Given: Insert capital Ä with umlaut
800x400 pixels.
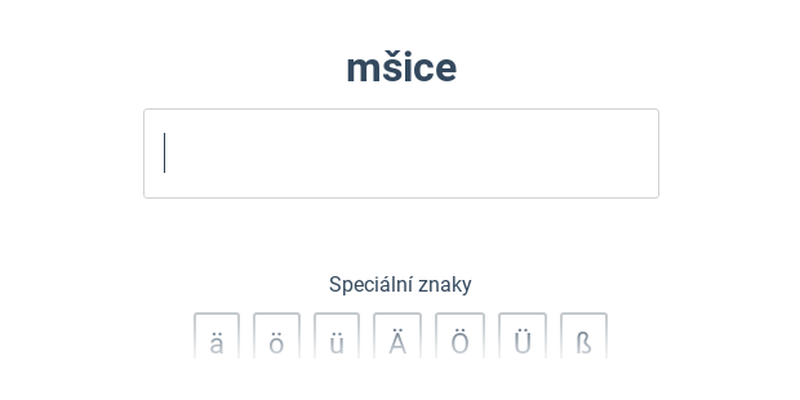Looking at the screenshot, I should (397, 338).
